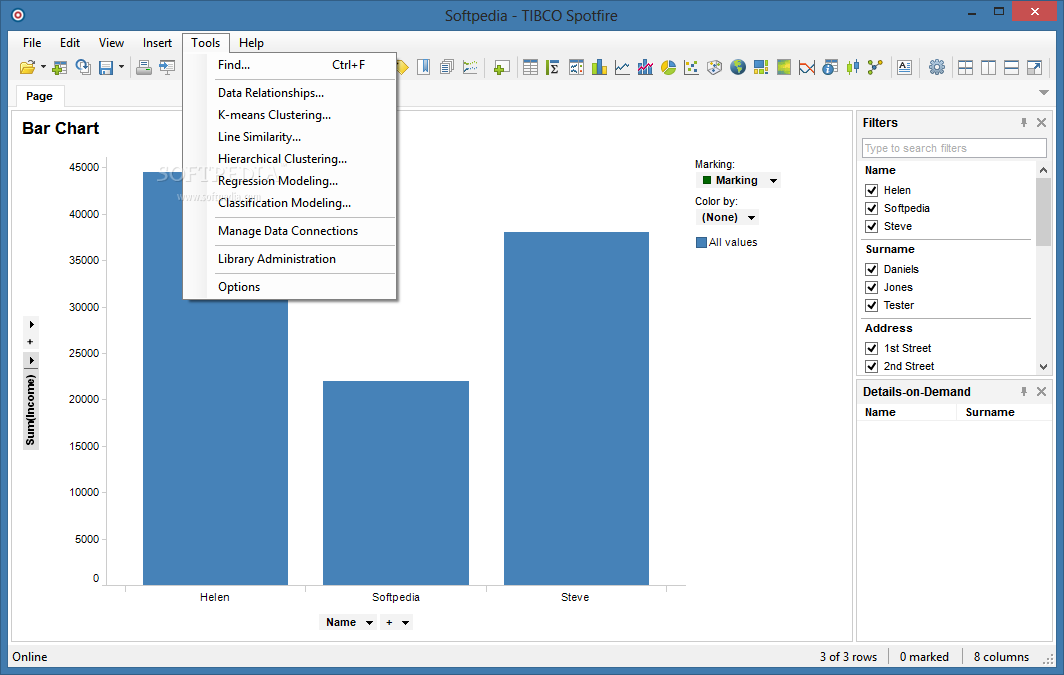Viewport: 1064px width, 675px height.
Task: Insert a Graphical Table visualization
Action: [576, 67]
